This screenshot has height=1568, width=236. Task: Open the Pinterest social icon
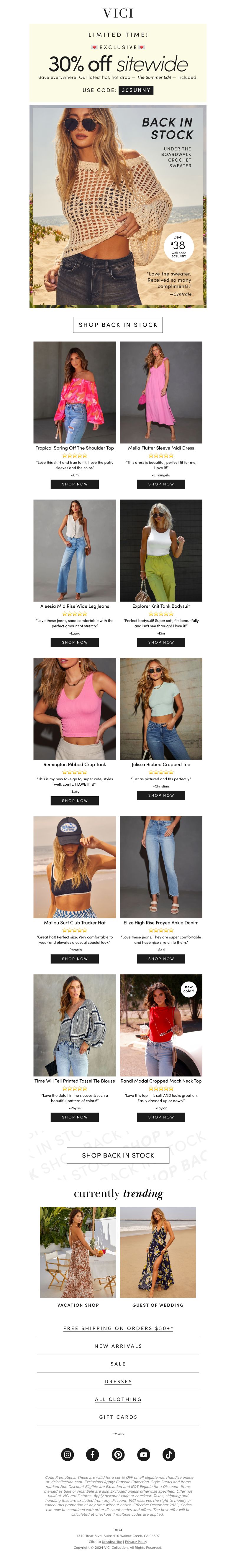[x=118, y=1454]
